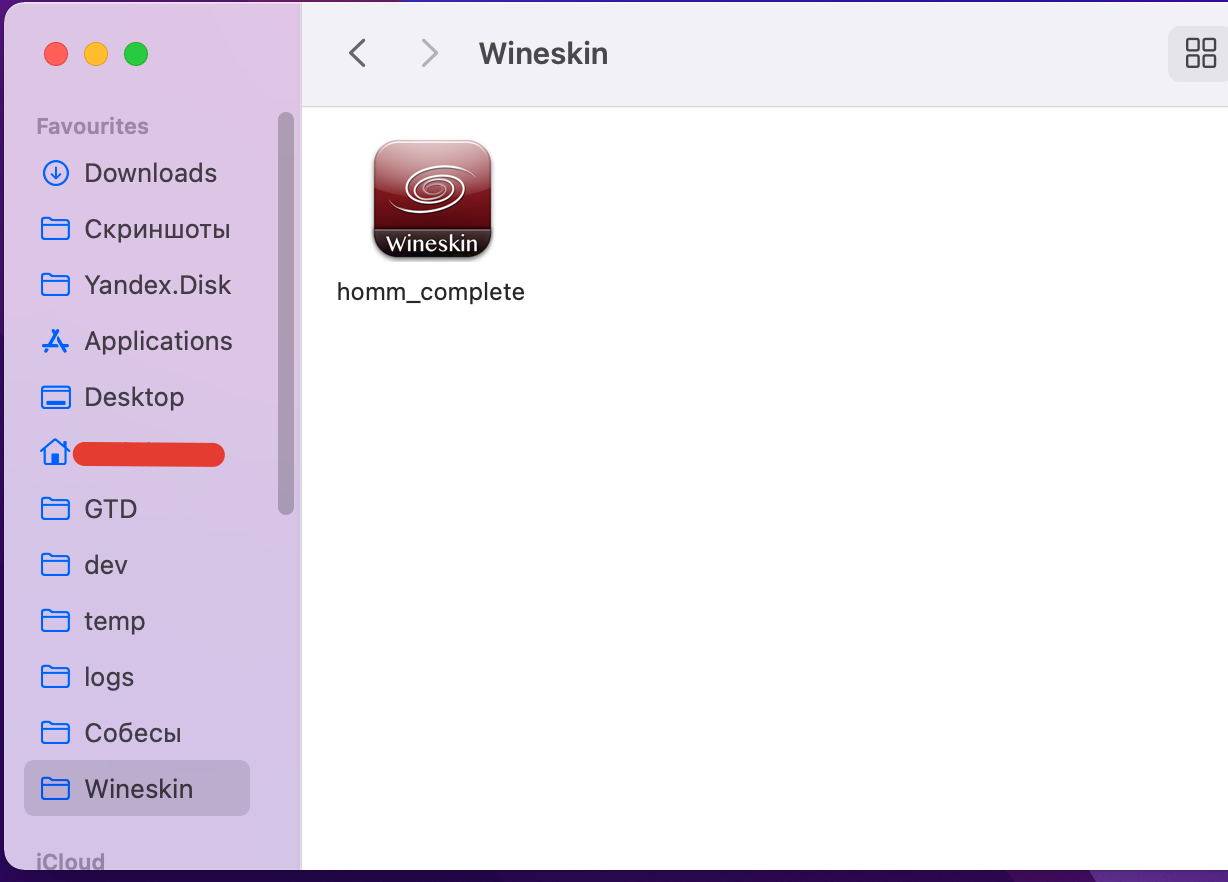Click the Favourites section header

(x=92, y=126)
